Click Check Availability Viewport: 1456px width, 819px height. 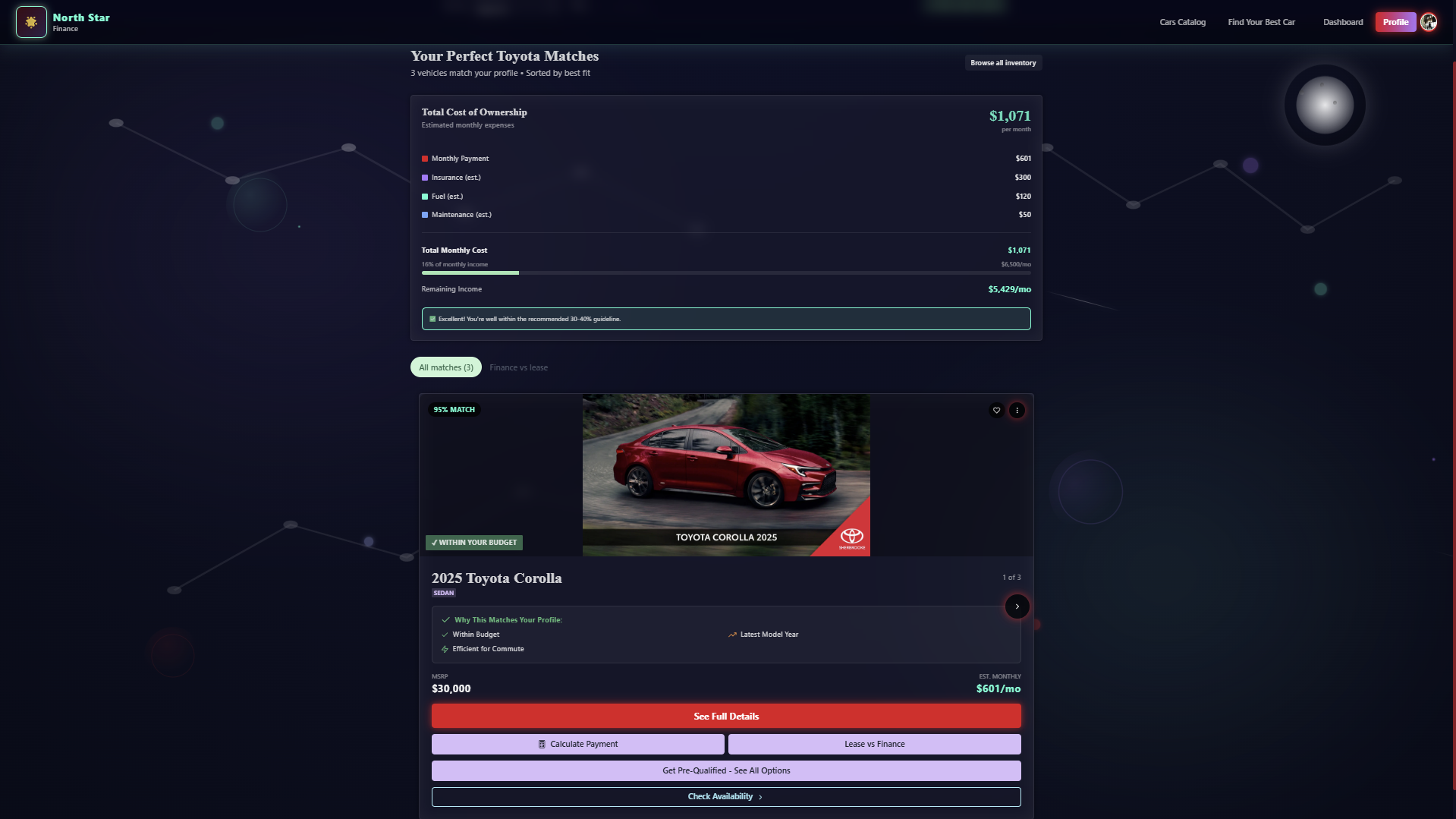point(726,797)
